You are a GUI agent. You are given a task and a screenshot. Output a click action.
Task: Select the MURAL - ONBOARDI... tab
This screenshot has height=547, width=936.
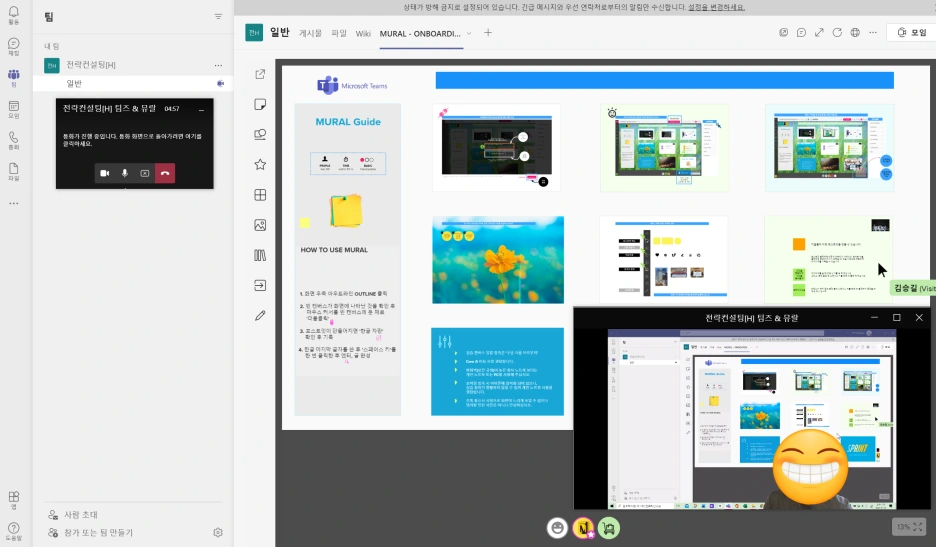coord(420,33)
